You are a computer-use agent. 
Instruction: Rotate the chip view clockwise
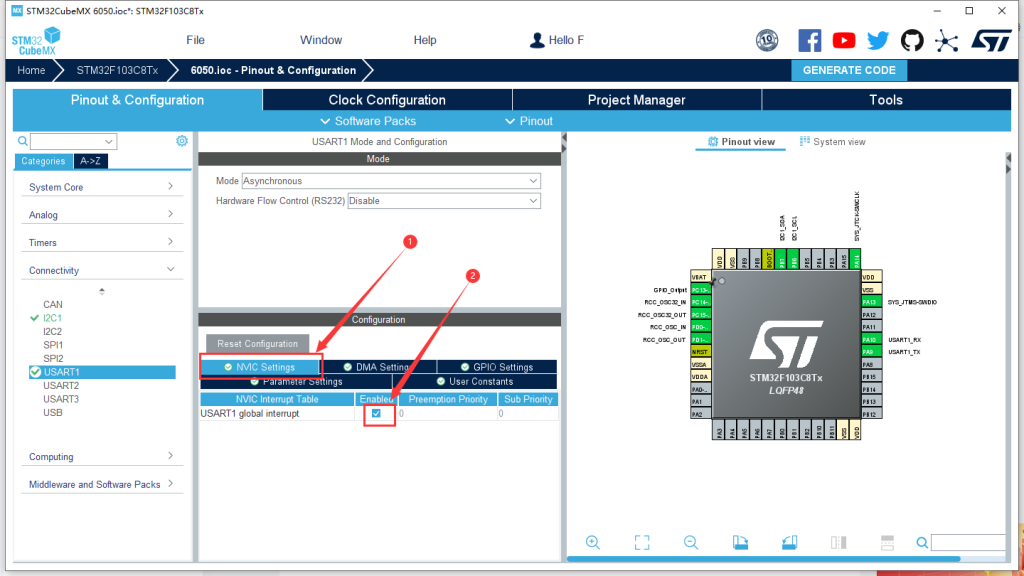coord(739,542)
